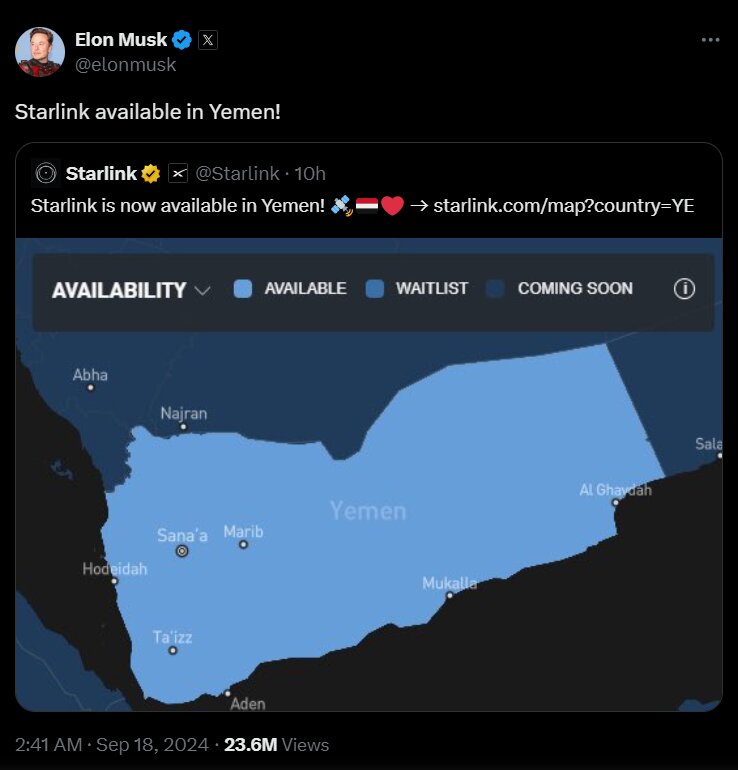Click the Starlink account avatar icon
The width and height of the screenshot is (738, 770).
(46, 174)
